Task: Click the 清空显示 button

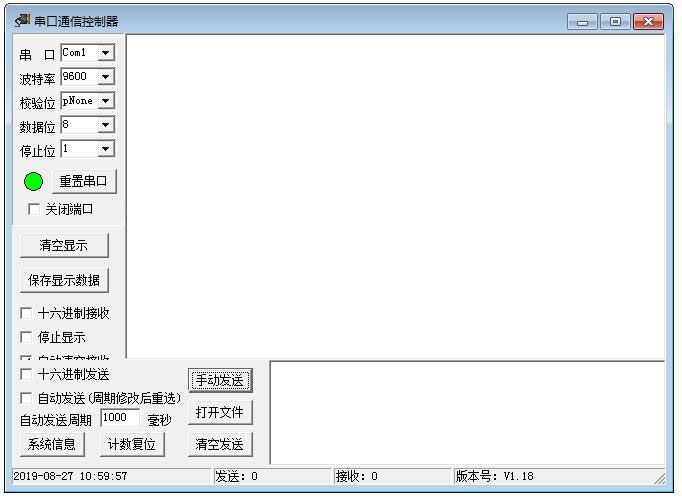Action: point(64,245)
